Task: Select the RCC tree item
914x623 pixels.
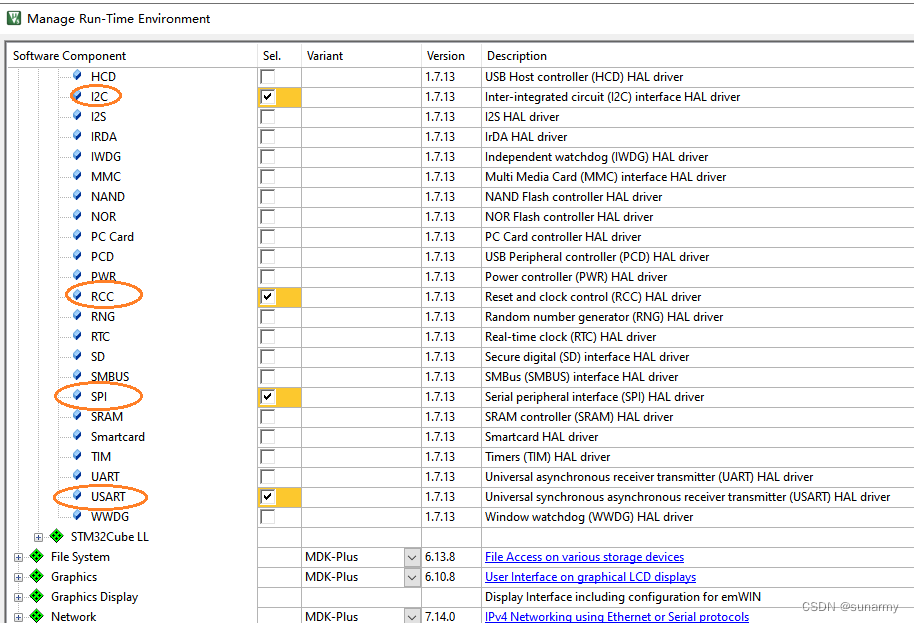Action: [102, 297]
